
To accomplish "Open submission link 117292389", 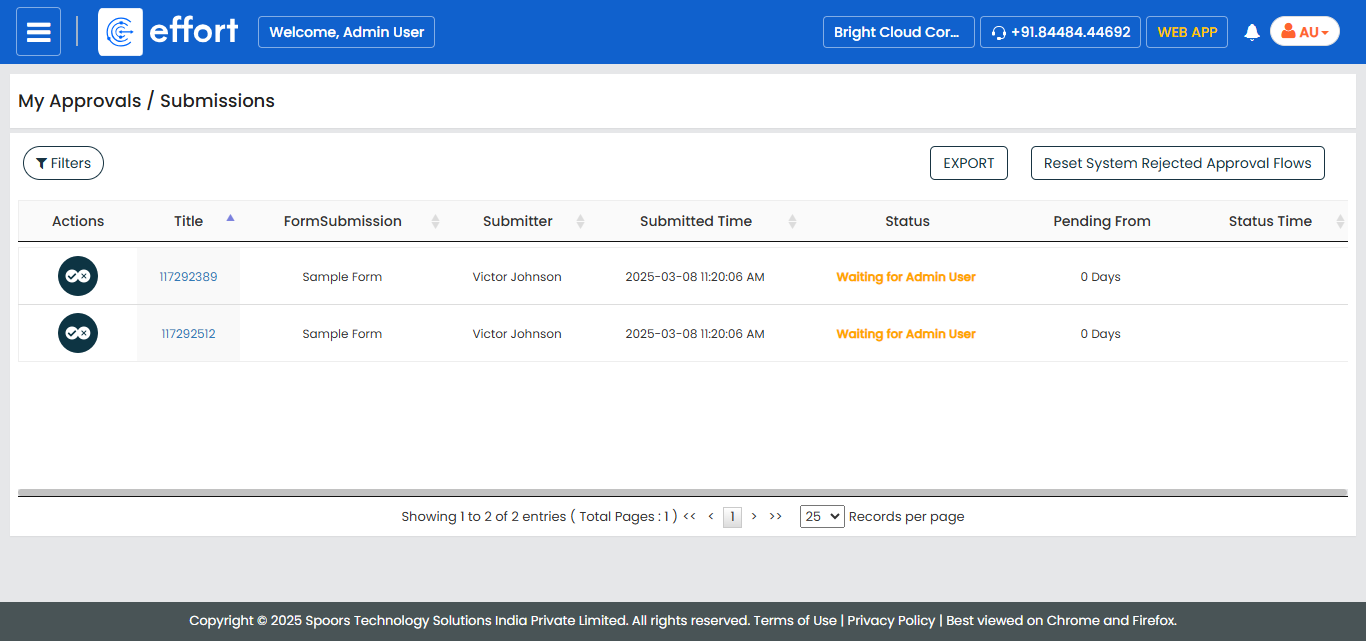I will click(188, 277).
